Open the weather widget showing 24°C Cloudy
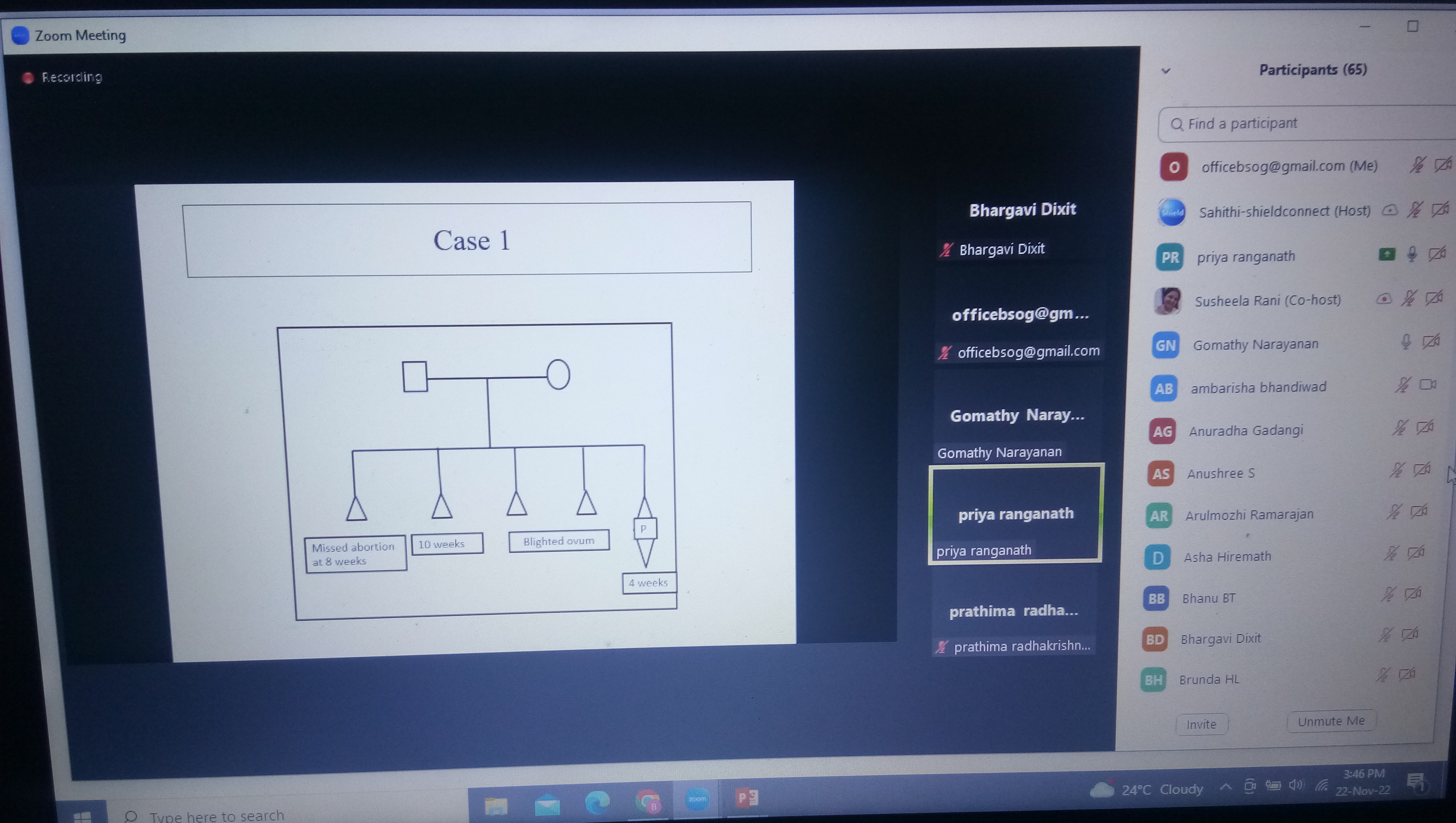 (1147, 789)
